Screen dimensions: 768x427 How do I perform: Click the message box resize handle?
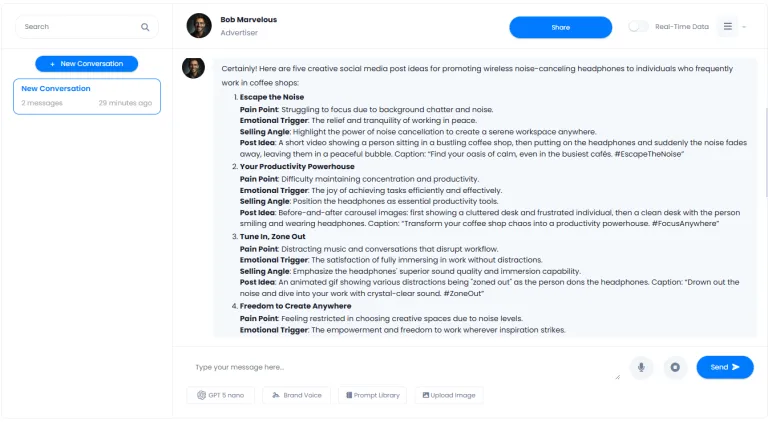pos(618,377)
